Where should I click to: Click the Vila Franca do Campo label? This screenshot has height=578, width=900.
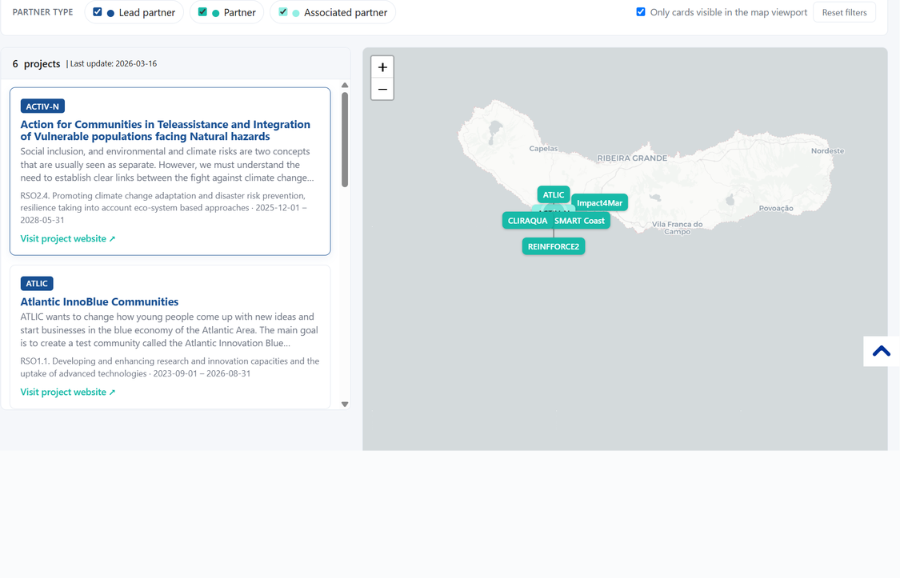pyautogui.click(x=677, y=228)
